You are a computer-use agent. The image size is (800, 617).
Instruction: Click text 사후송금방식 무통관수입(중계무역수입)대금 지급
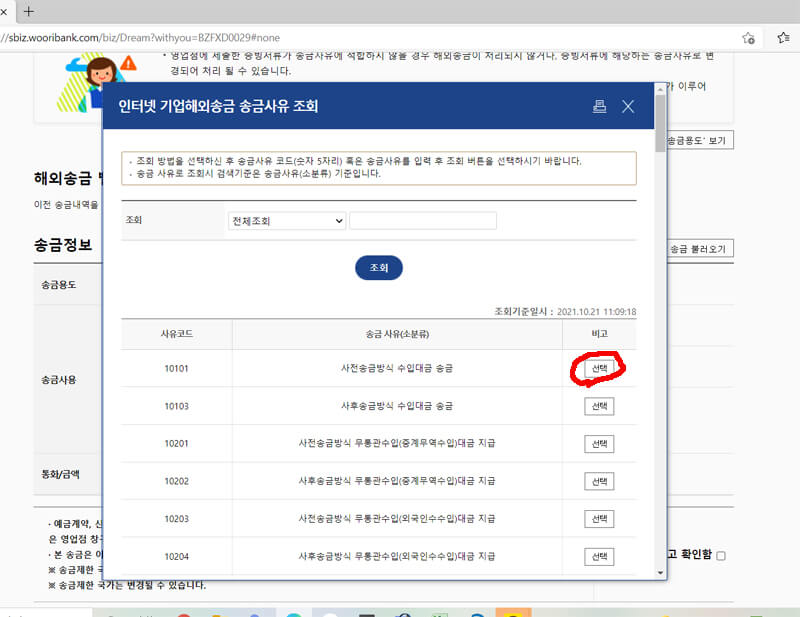point(397,481)
